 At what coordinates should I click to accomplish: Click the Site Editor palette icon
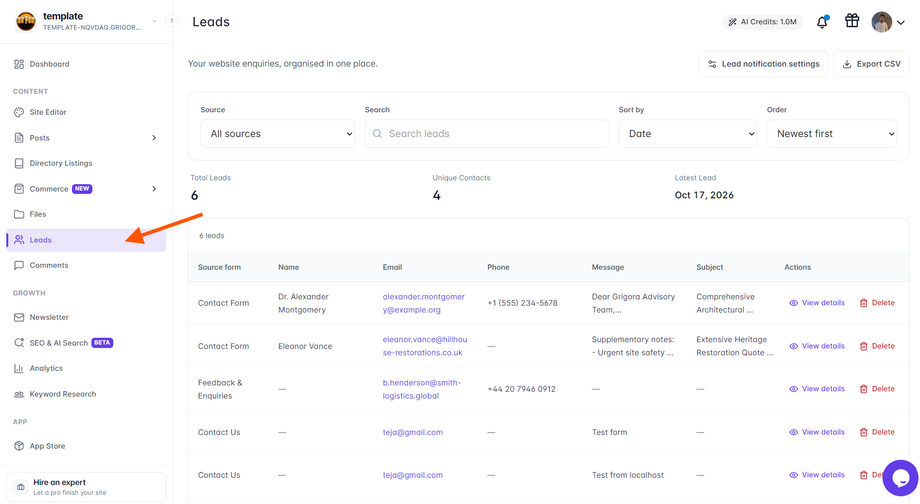point(19,112)
